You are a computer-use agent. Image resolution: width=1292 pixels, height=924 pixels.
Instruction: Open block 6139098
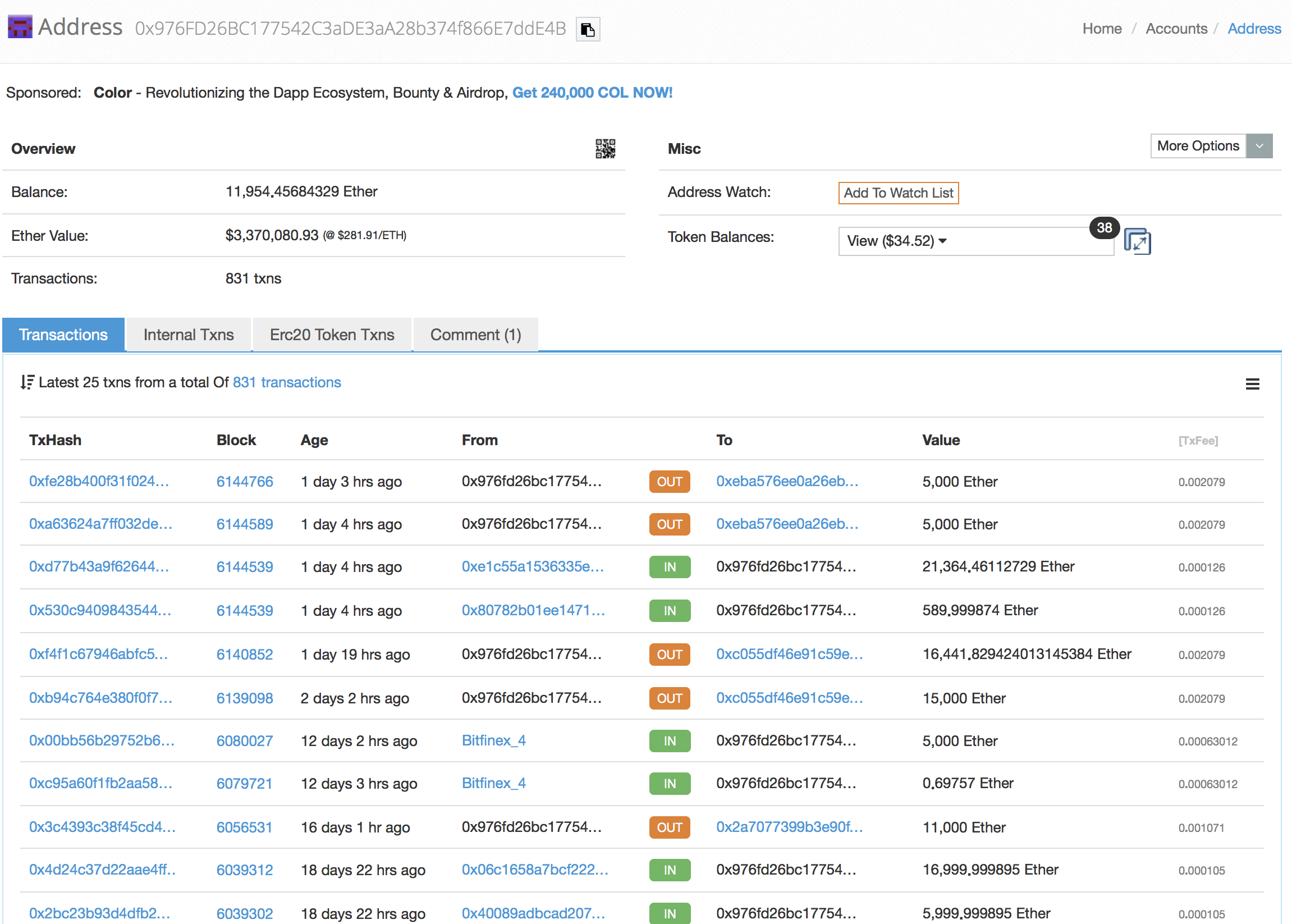[x=245, y=698]
